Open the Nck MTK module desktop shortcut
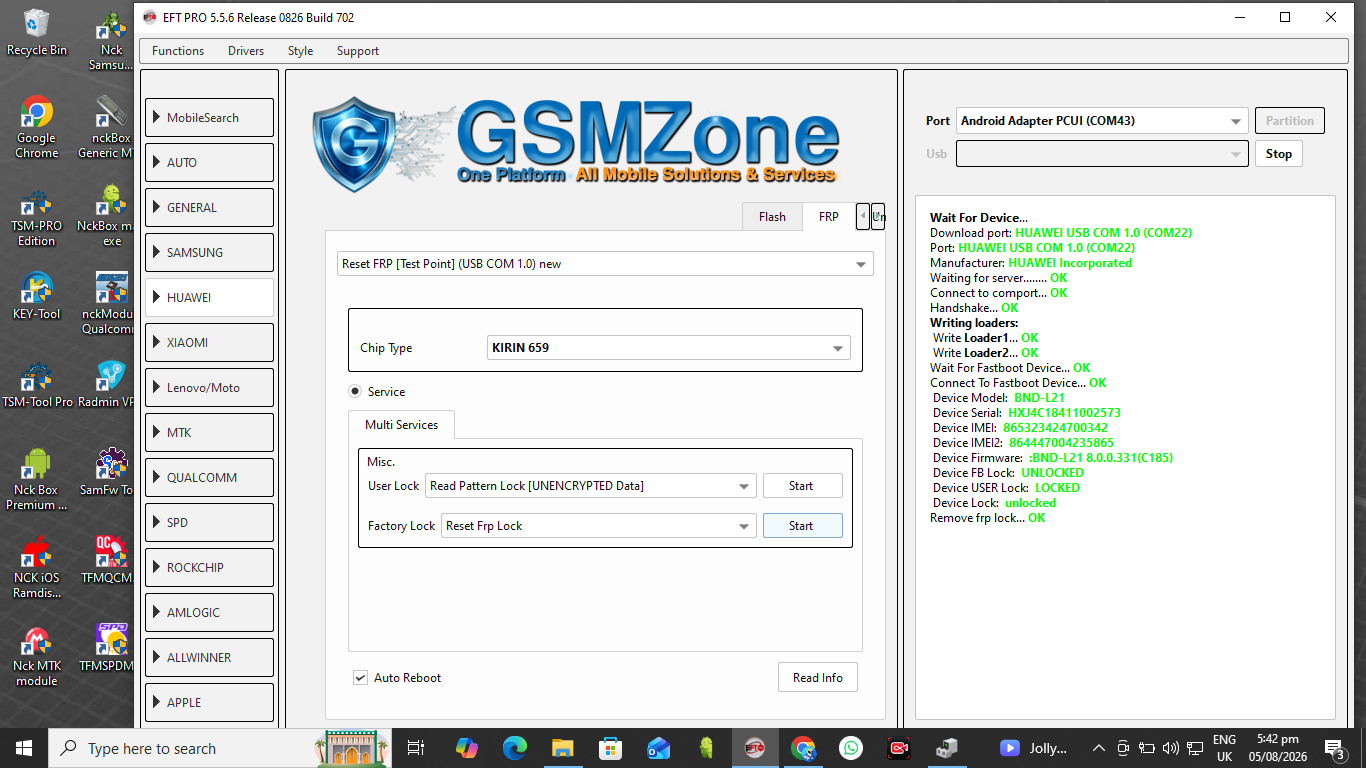The image size is (1366, 768). click(37, 656)
